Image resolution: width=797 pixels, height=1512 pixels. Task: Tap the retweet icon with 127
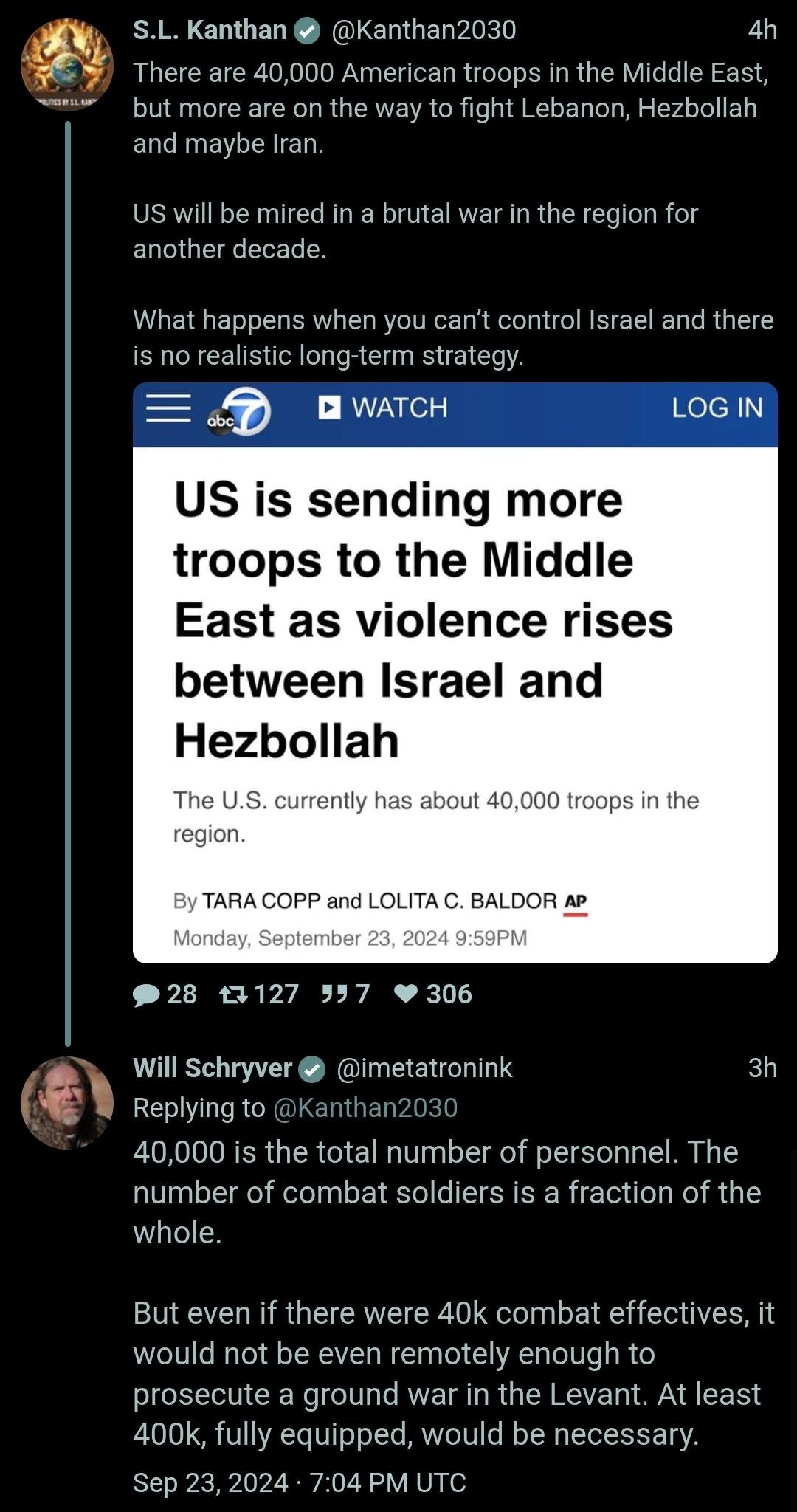click(234, 995)
